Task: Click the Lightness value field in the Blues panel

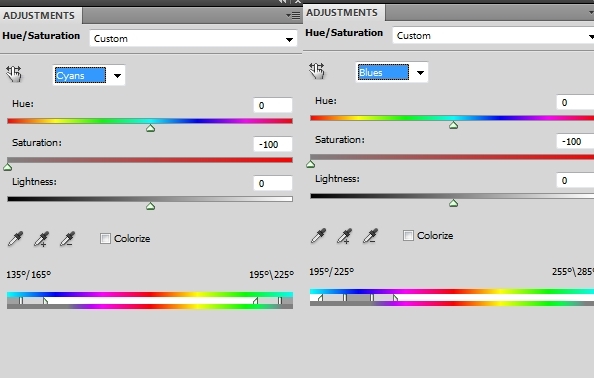Action: [x=575, y=180]
